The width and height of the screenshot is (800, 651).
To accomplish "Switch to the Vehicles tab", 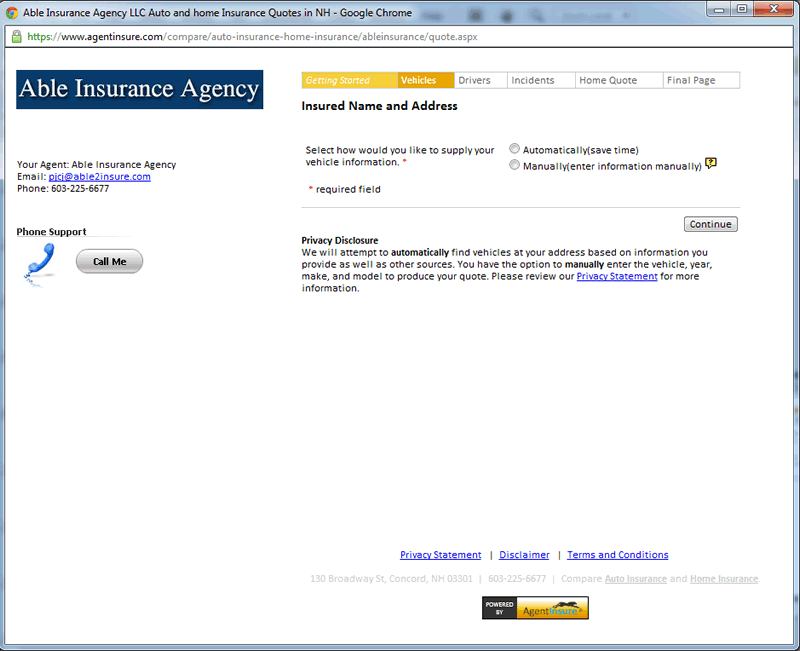I will [x=426, y=80].
